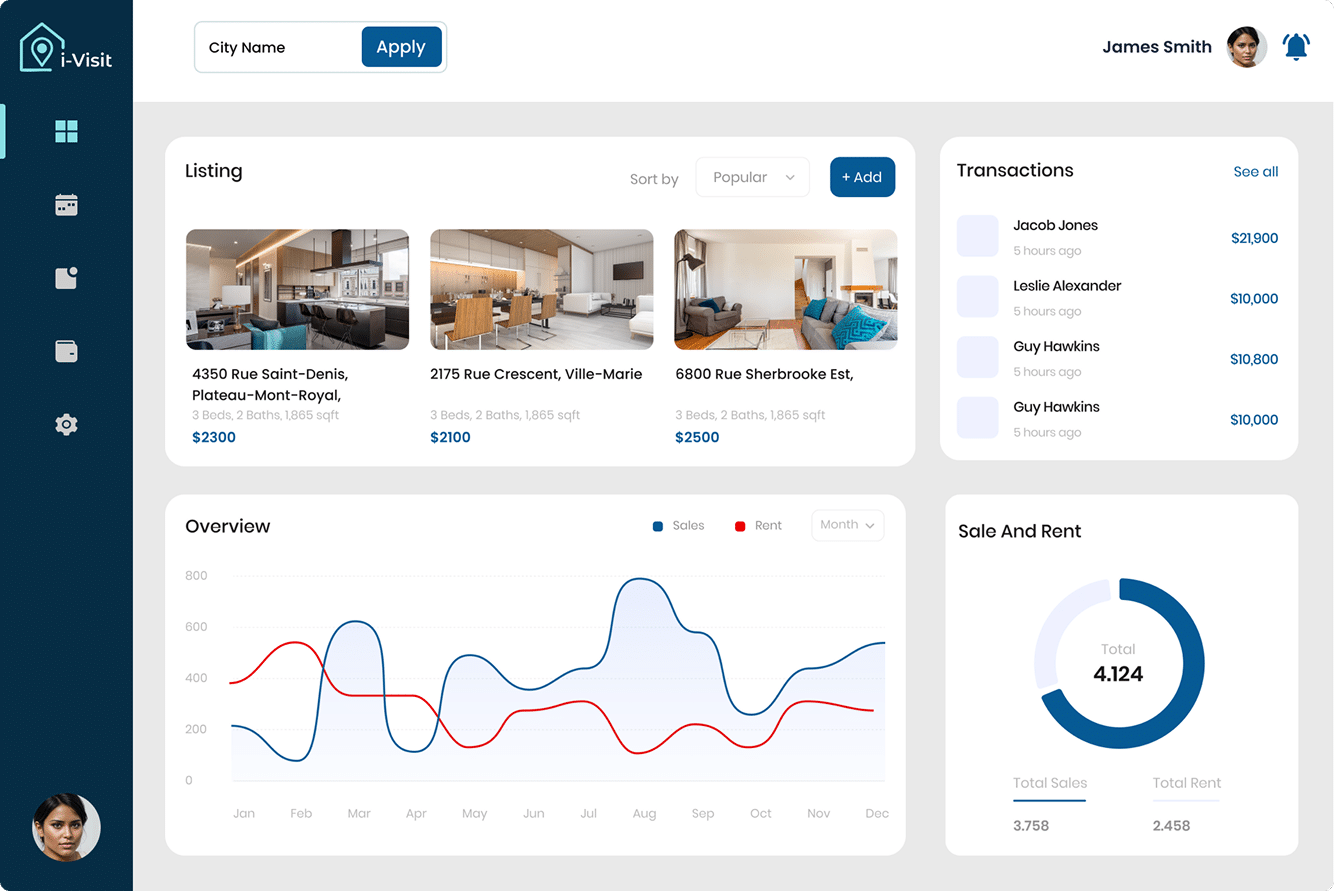Click the 4.124 total value

1118,674
